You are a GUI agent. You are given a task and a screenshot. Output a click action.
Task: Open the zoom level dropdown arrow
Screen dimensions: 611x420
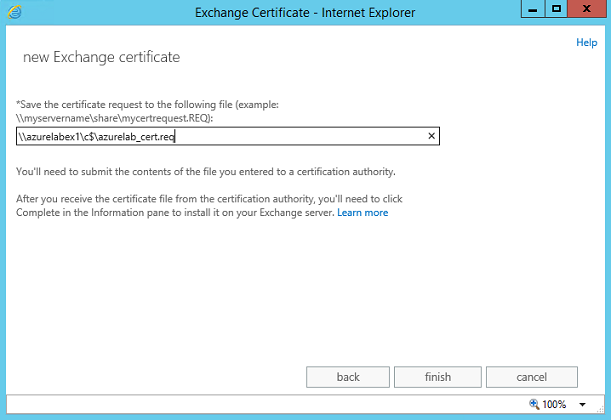click(x=582, y=404)
